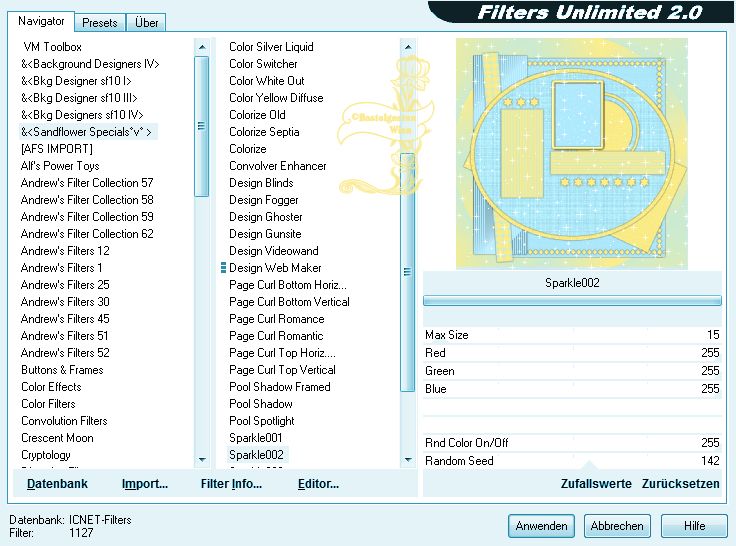The height and width of the screenshot is (546, 736).
Task: Select Crescent Moon category
Action: [57, 438]
